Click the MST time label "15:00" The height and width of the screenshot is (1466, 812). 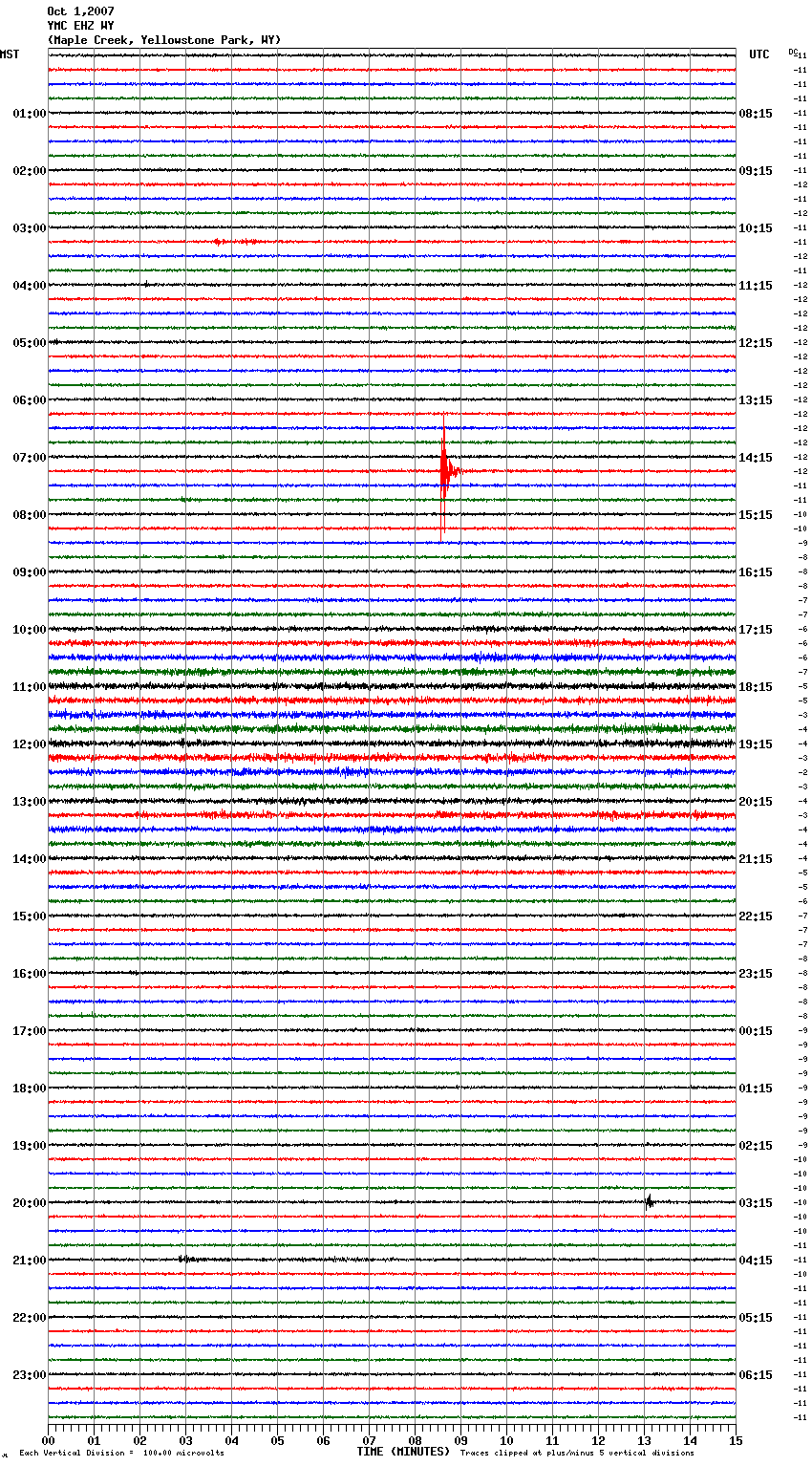(x=30, y=916)
